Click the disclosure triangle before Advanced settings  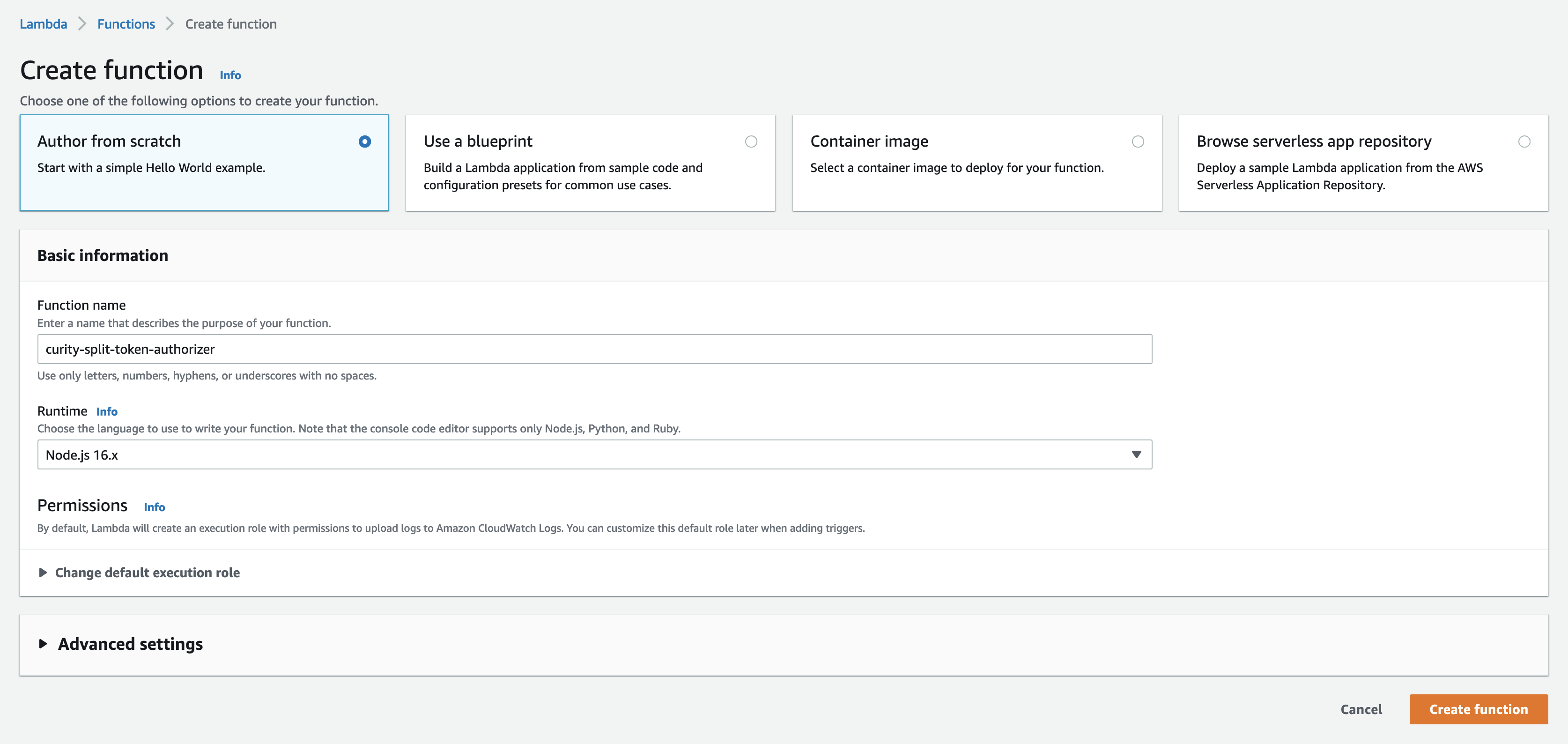tap(43, 644)
